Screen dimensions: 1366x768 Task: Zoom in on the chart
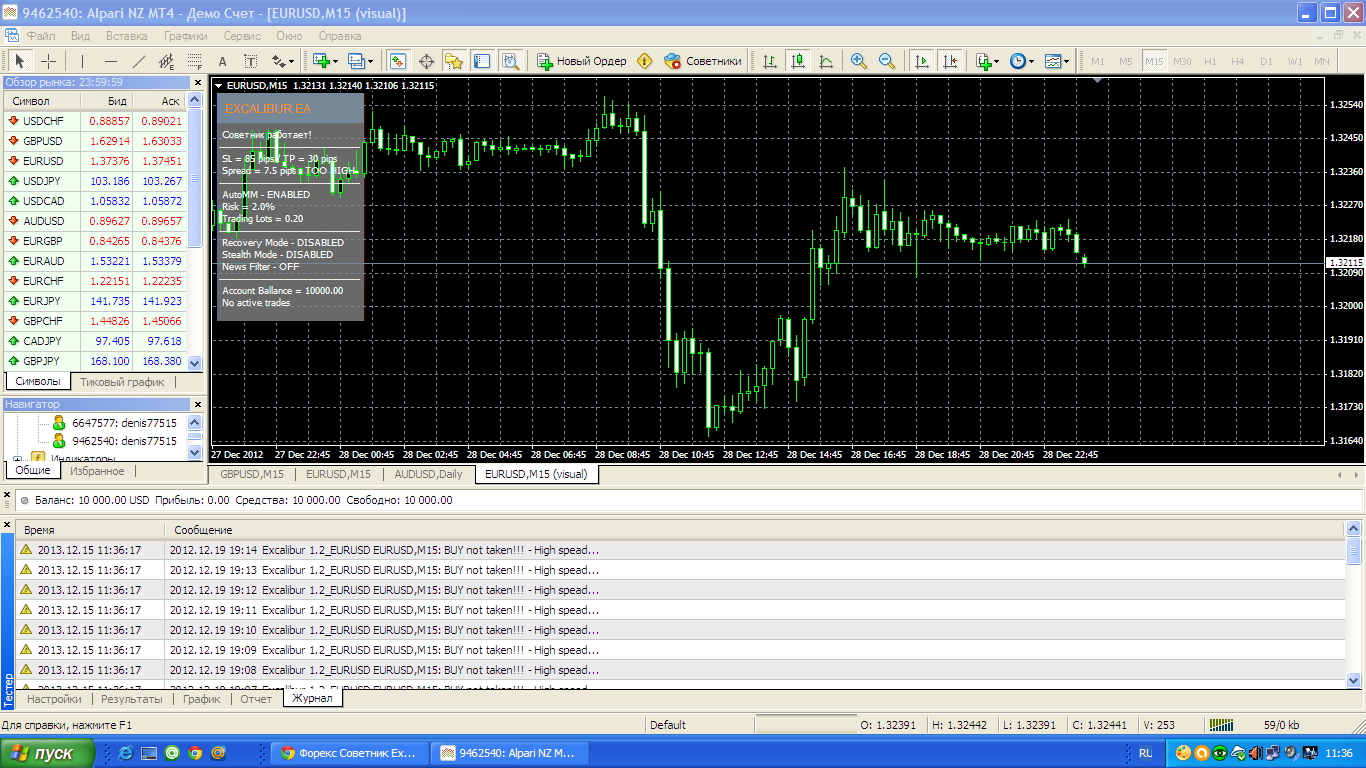(x=859, y=61)
